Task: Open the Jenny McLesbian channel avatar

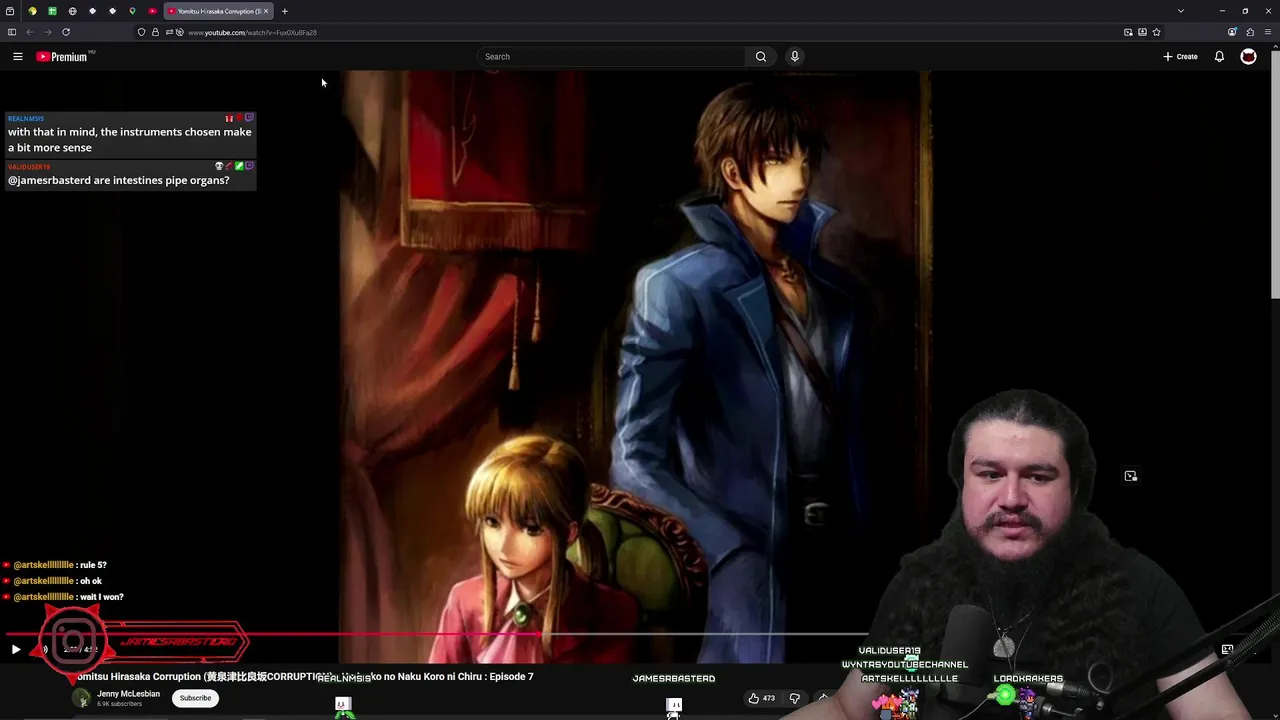Action: (x=81, y=698)
